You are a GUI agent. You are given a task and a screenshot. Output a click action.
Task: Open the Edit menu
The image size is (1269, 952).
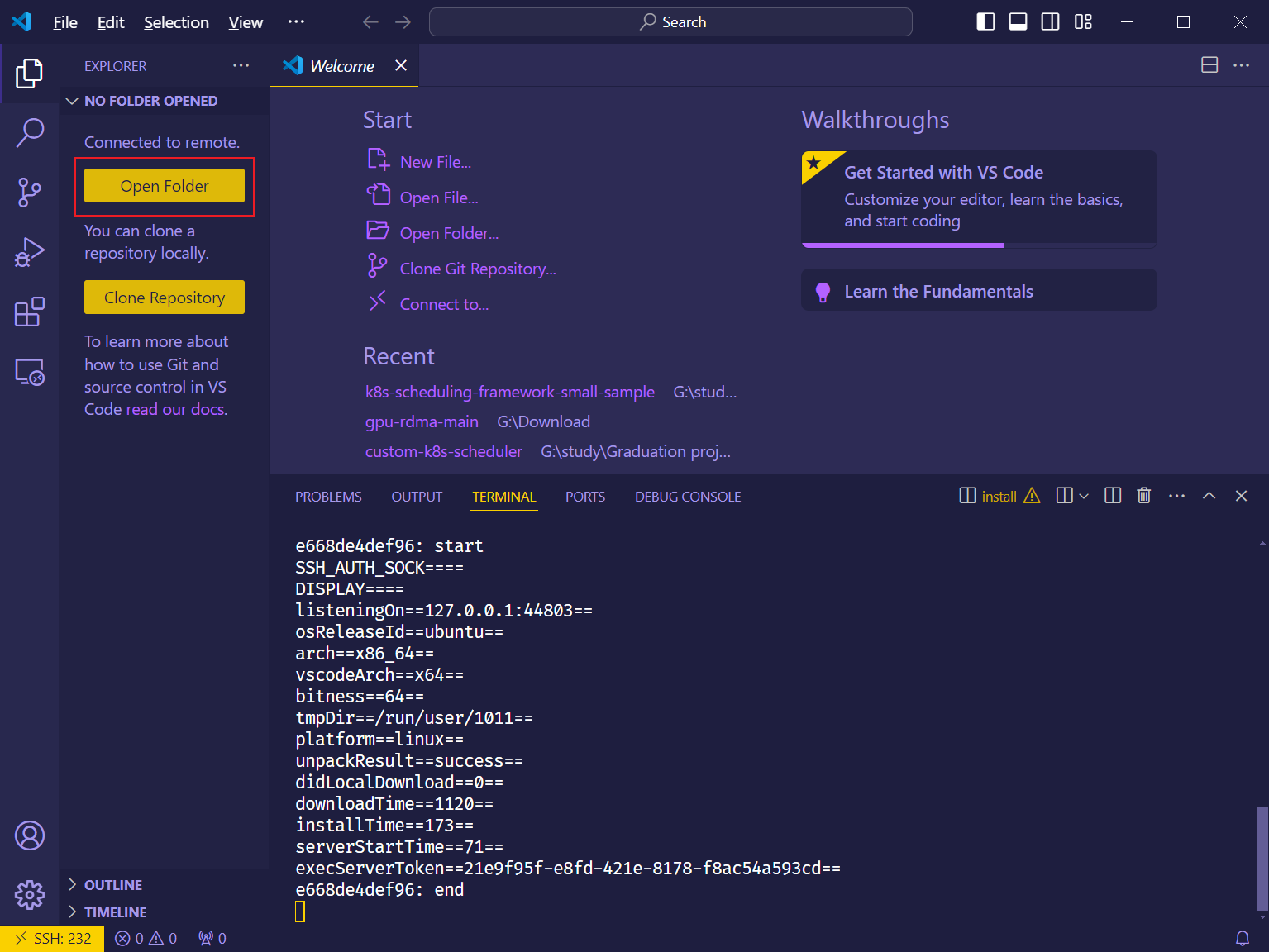tap(111, 22)
